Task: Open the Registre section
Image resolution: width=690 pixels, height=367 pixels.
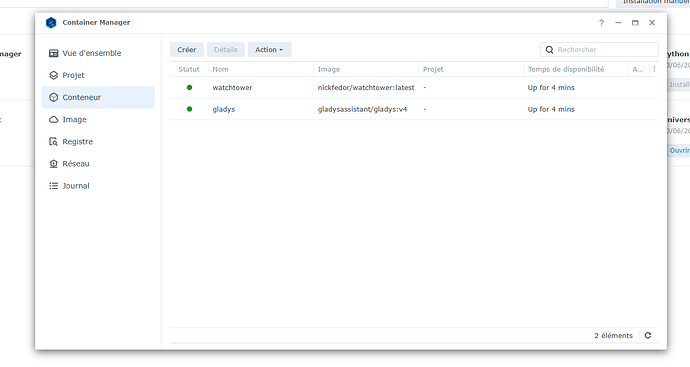Action: click(98, 142)
